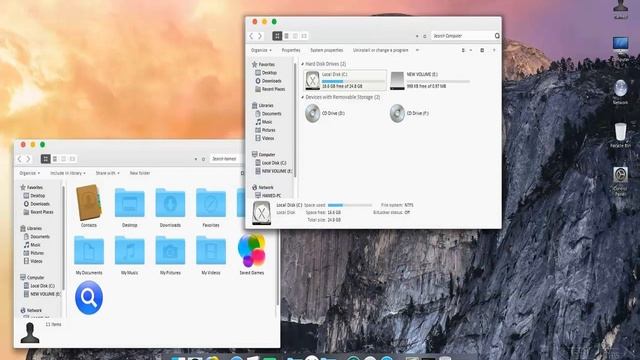
Task: Open Organize dropdown in Computer window
Action: (x=261, y=50)
